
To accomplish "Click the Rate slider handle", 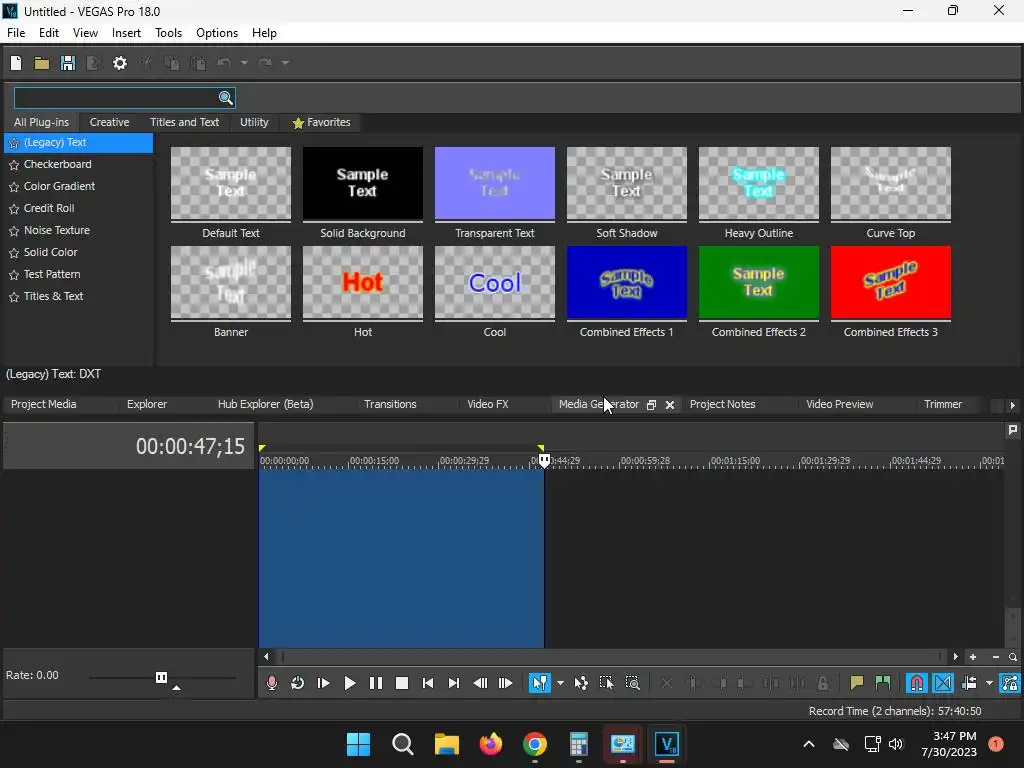I will click(161, 677).
